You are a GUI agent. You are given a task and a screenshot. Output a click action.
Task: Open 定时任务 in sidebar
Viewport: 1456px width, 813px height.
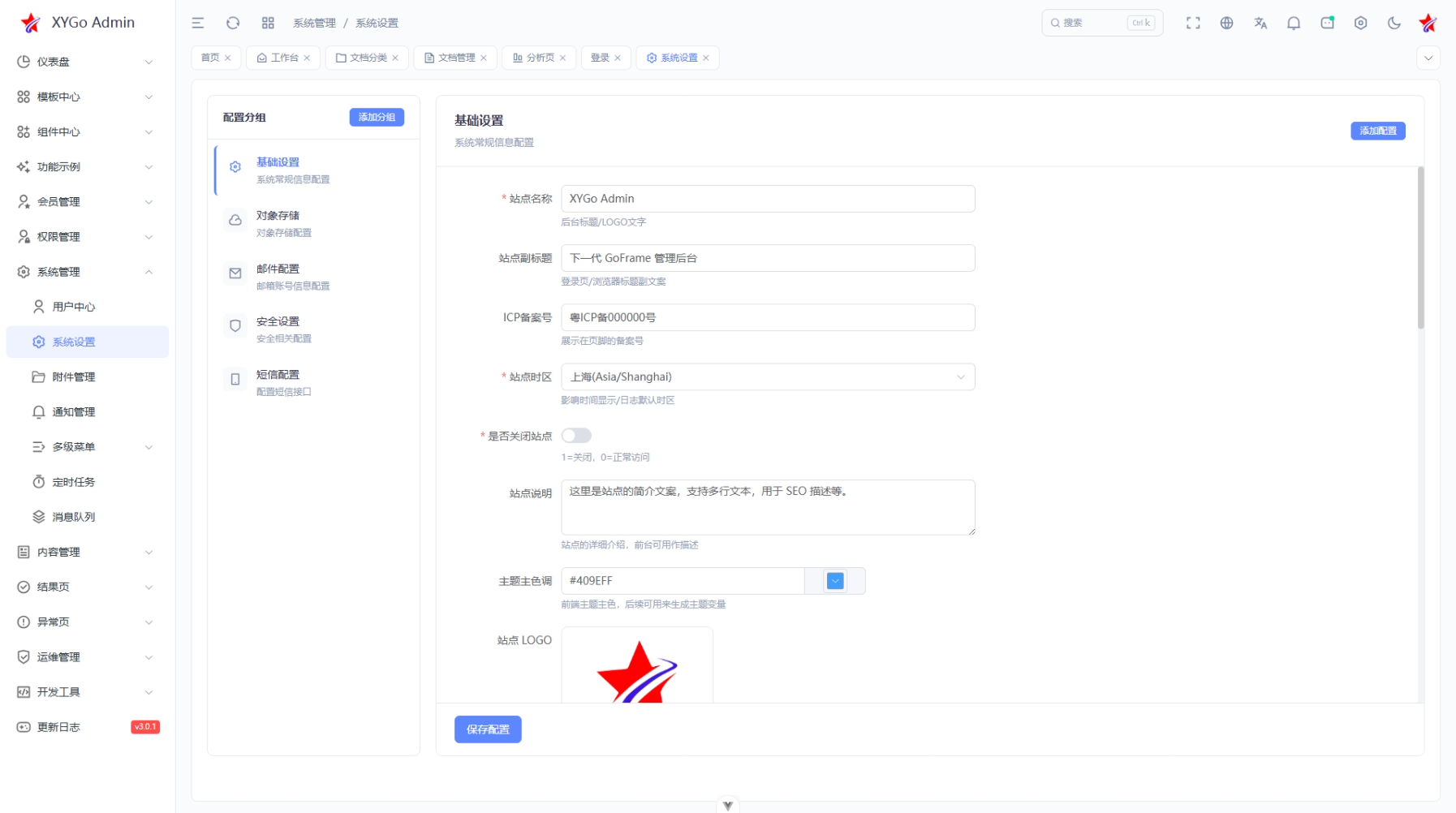tap(87, 482)
